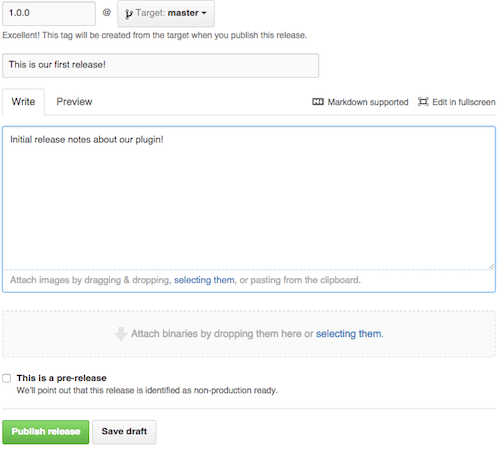The image size is (500, 451).
Task: Click the git branch icon in Target button
Action: point(129,14)
